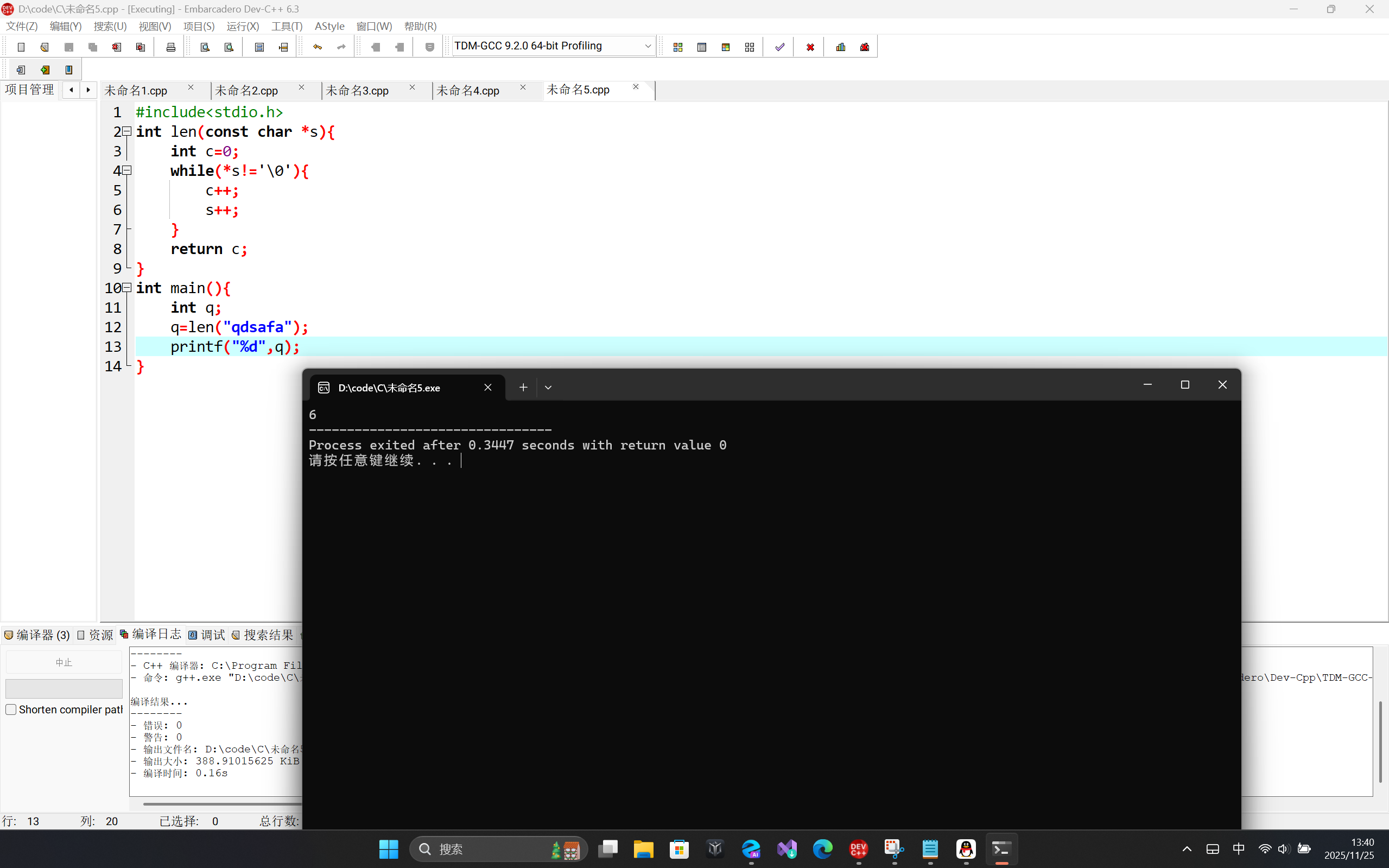Switch to the 未命名3.cpp tab
Image resolution: width=1389 pixels, height=868 pixels.
pos(358,91)
